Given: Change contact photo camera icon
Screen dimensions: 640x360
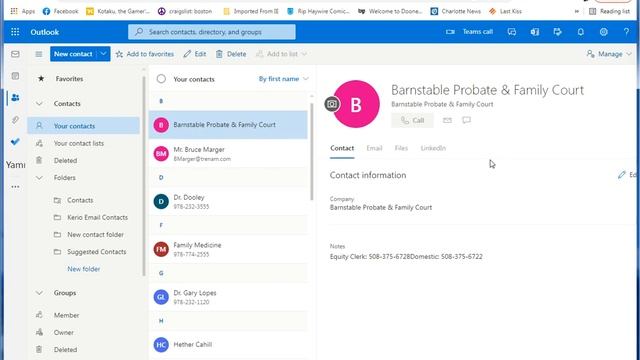Looking at the screenshot, I should [x=332, y=104].
